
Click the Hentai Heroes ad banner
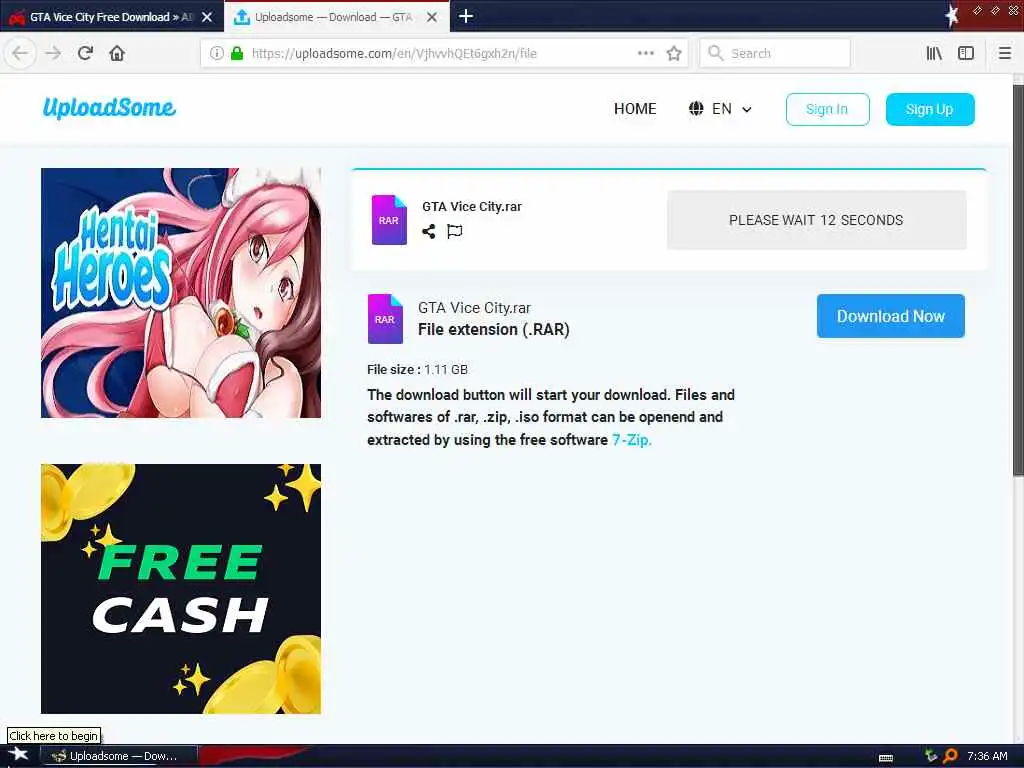181,293
